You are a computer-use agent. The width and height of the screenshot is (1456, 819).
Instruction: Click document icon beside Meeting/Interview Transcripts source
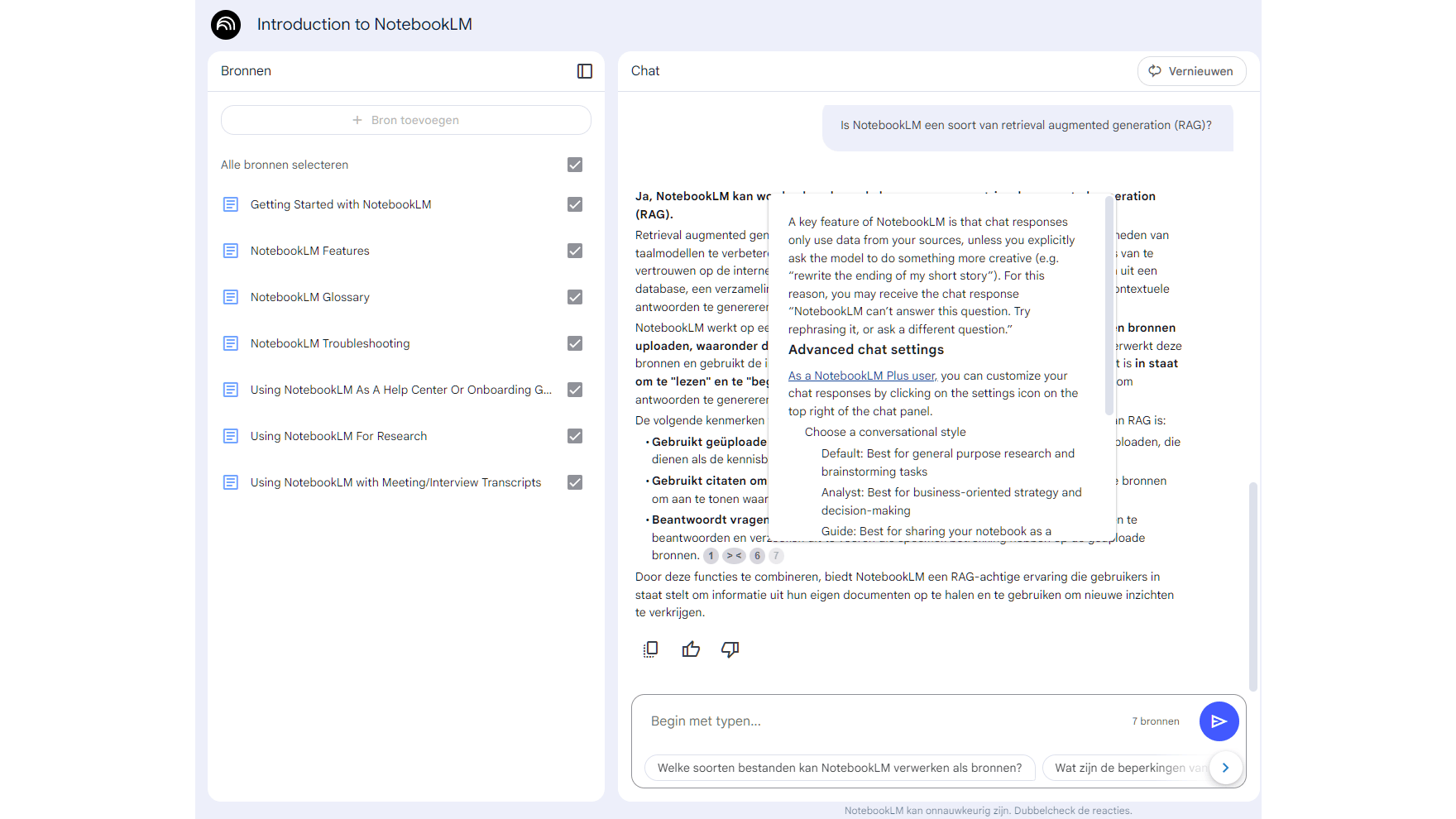(x=231, y=482)
